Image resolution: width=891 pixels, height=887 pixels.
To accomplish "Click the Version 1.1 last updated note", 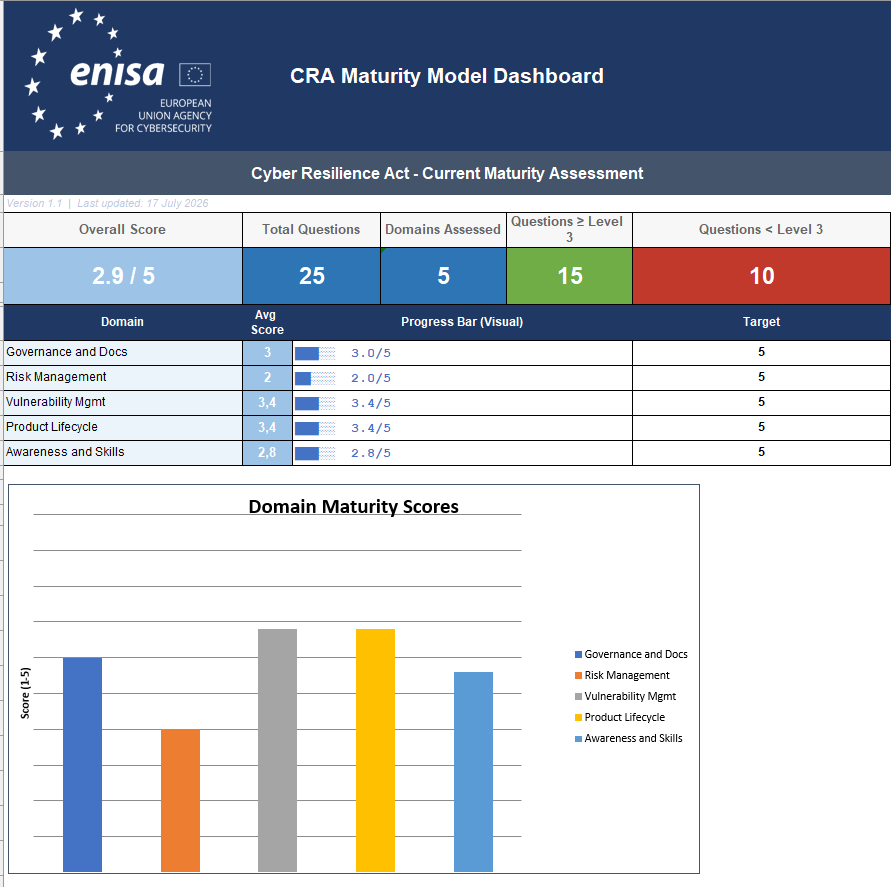I will (x=107, y=203).
